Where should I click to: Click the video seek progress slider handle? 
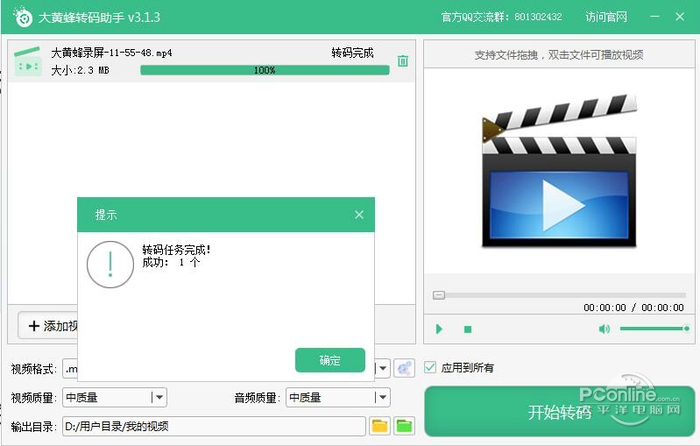[439, 295]
